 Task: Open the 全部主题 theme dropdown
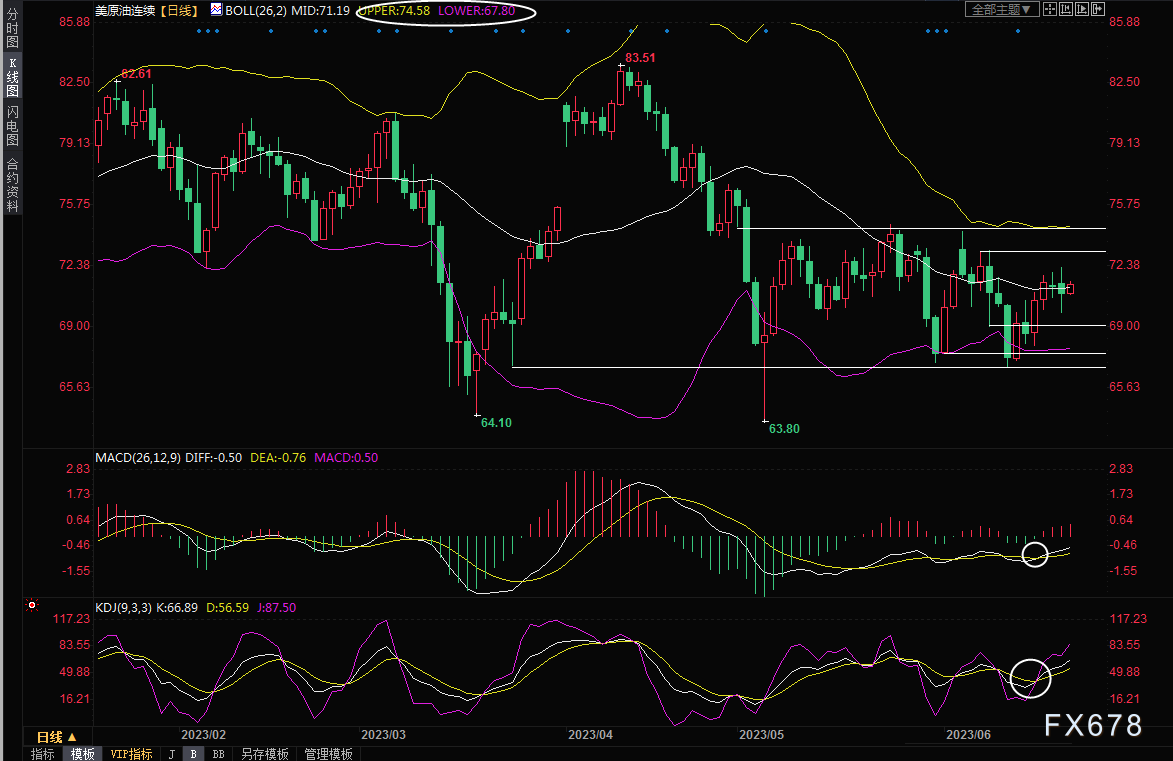pyautogui.click(x=1002, y=9)
